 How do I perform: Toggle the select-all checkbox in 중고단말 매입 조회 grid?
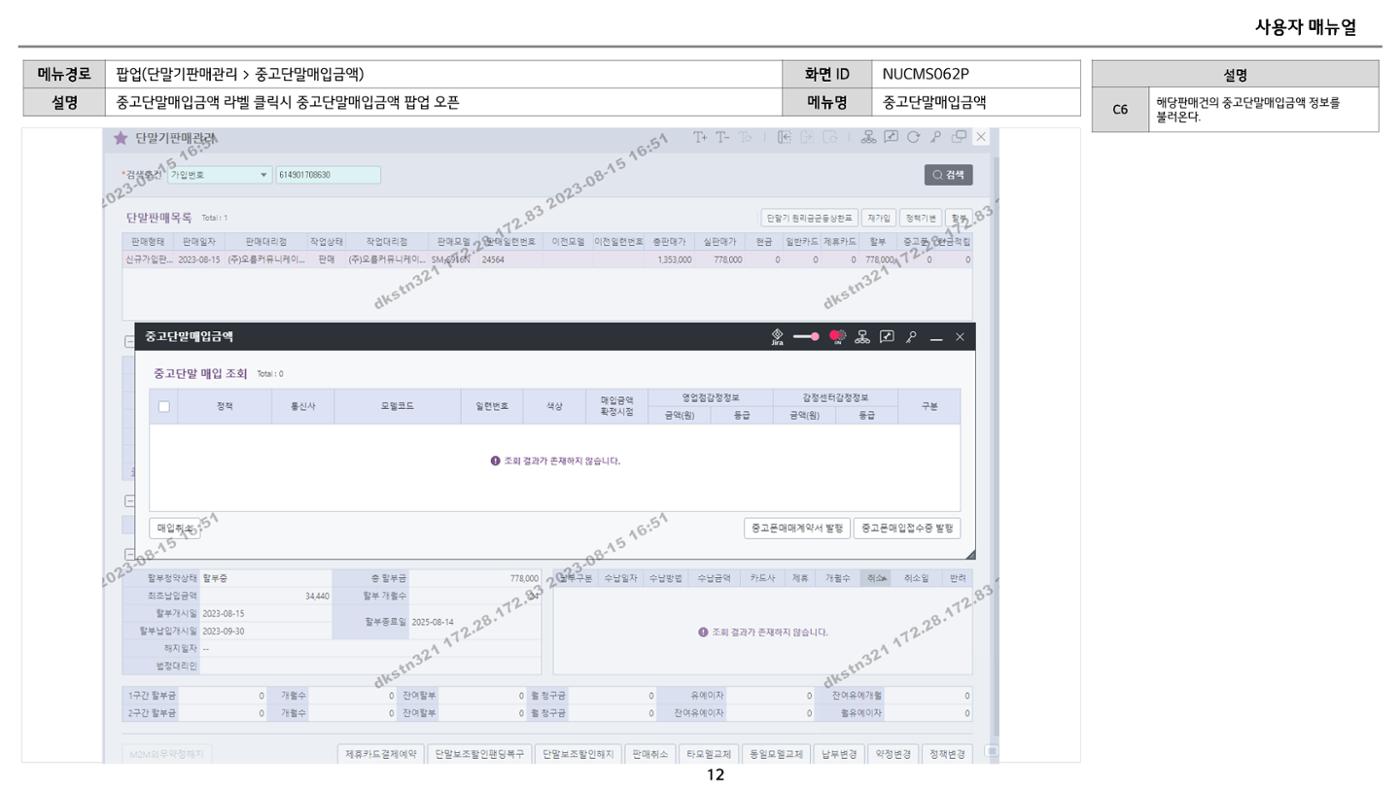click(x=166, y=407)
